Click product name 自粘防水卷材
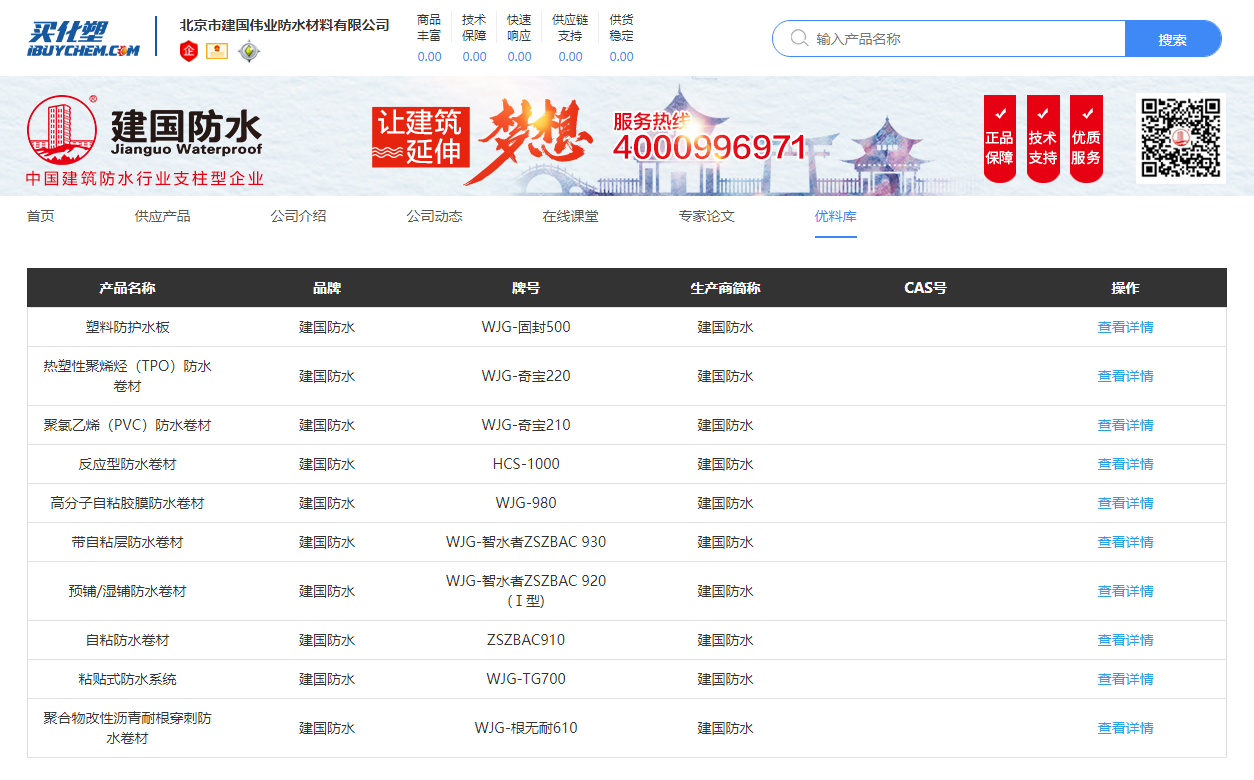1254x780 pixels. [x=127, y=640]
